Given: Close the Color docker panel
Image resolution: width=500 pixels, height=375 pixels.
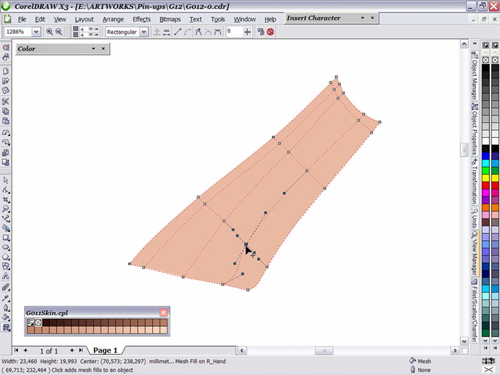Looking at the screenshot, I should tap(103, 49).
